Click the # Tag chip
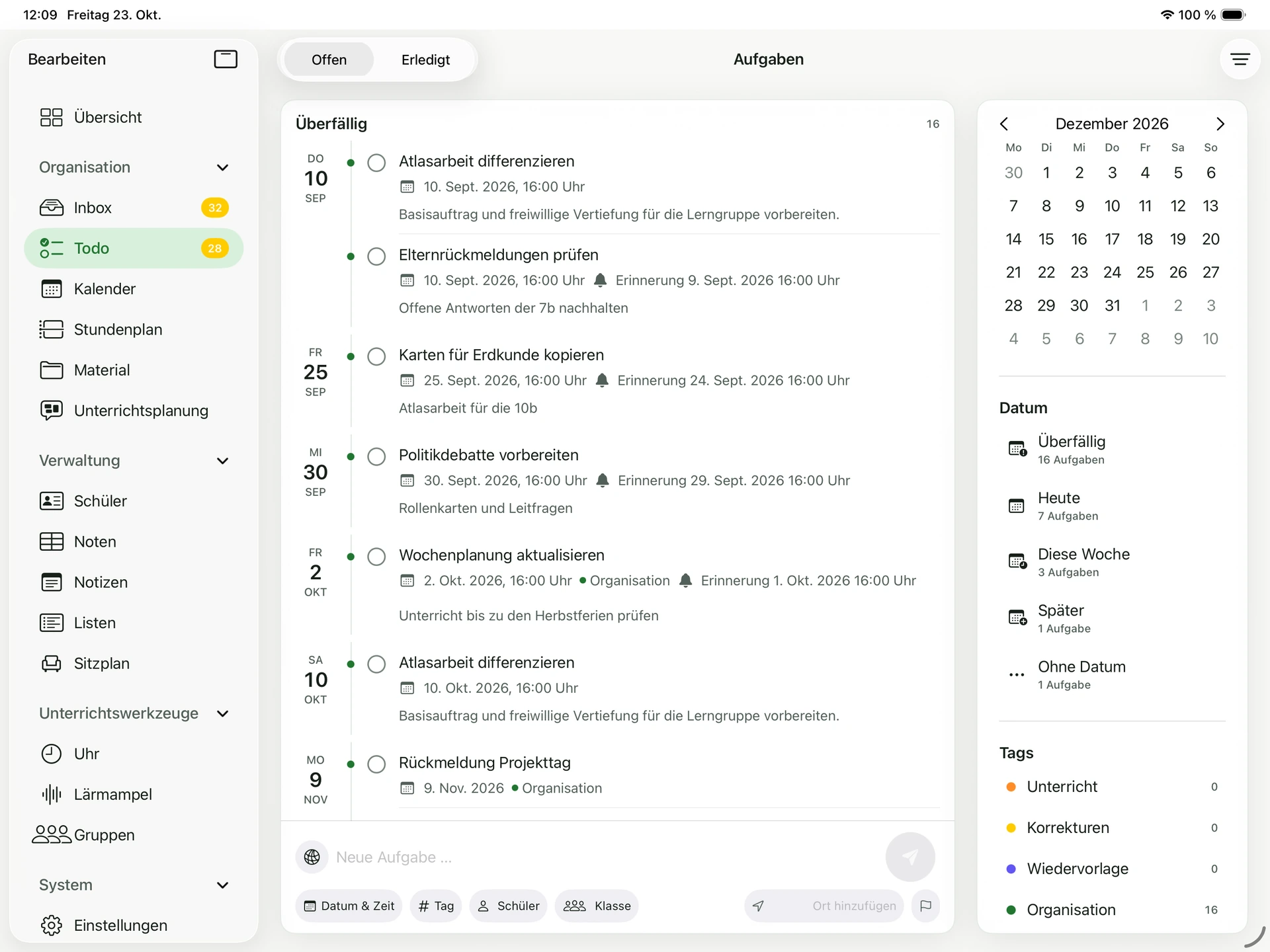1270x952 pixels. [x=436, y=906]
